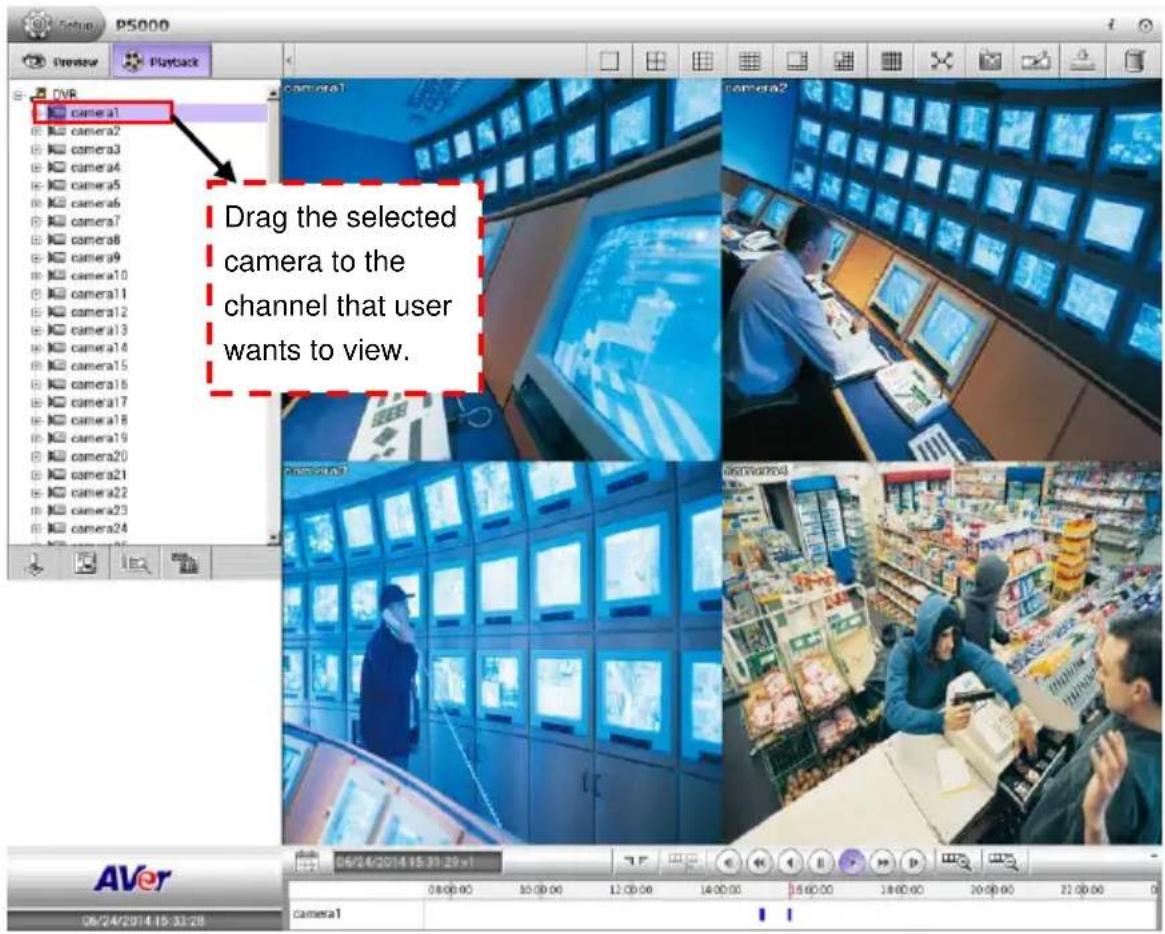Pick the one-large-plus-small channels layout
This screenshot has width=1165, height=934.
[796, 61]
